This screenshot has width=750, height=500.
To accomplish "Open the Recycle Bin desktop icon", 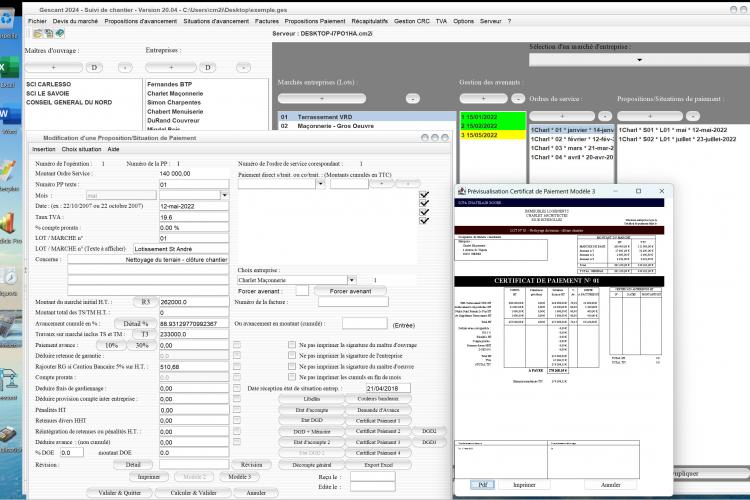I will click(x=7, y=19).
